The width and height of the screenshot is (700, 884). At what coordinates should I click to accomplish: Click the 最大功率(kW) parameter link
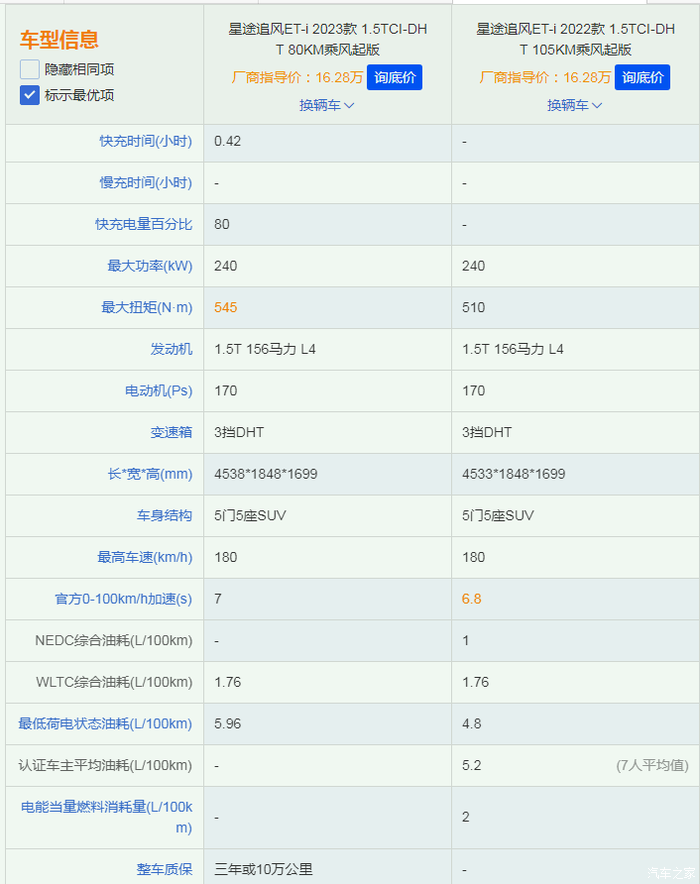[x=150, y=266]
